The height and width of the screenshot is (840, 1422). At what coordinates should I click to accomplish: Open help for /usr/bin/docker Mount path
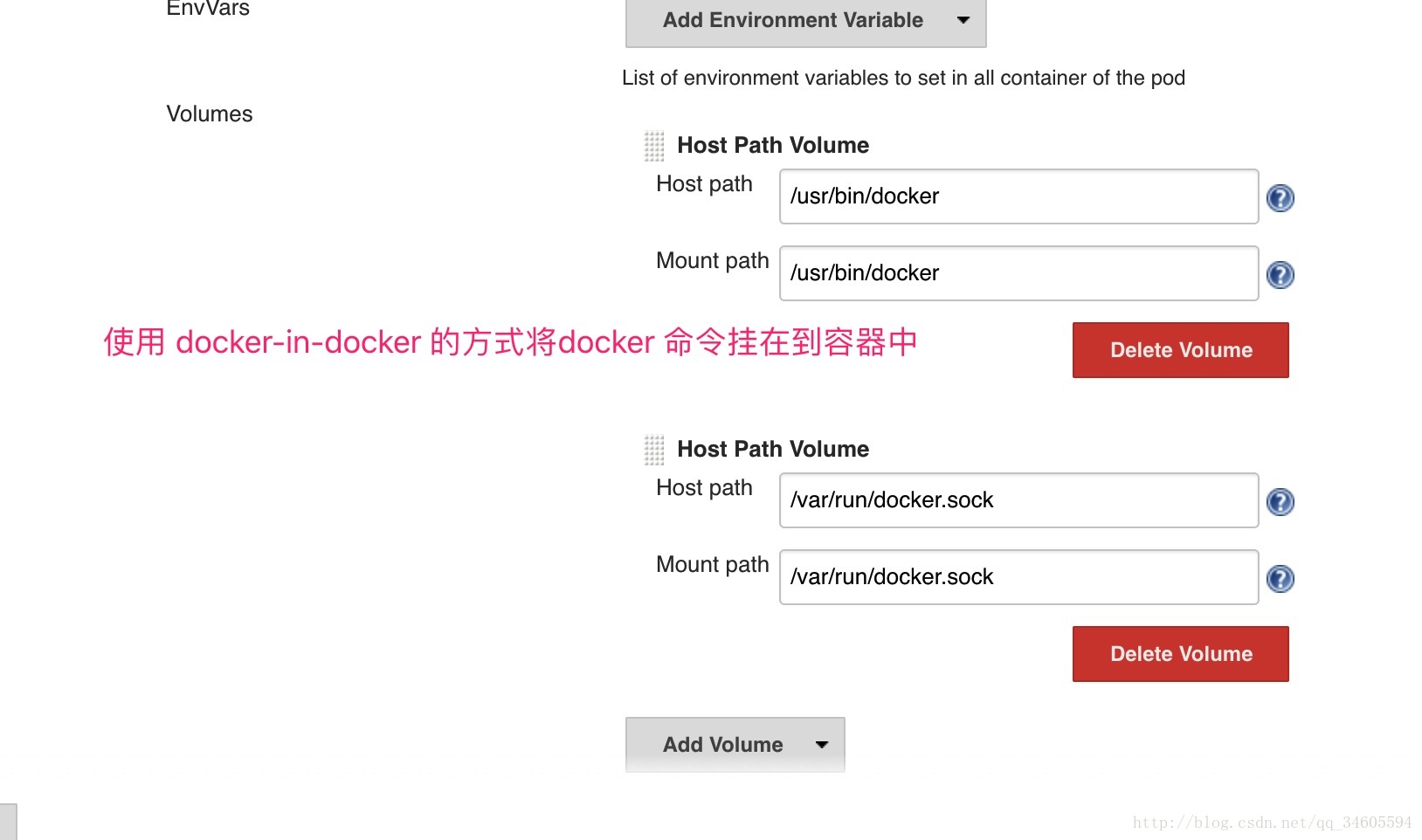[x=1280, y=275]
